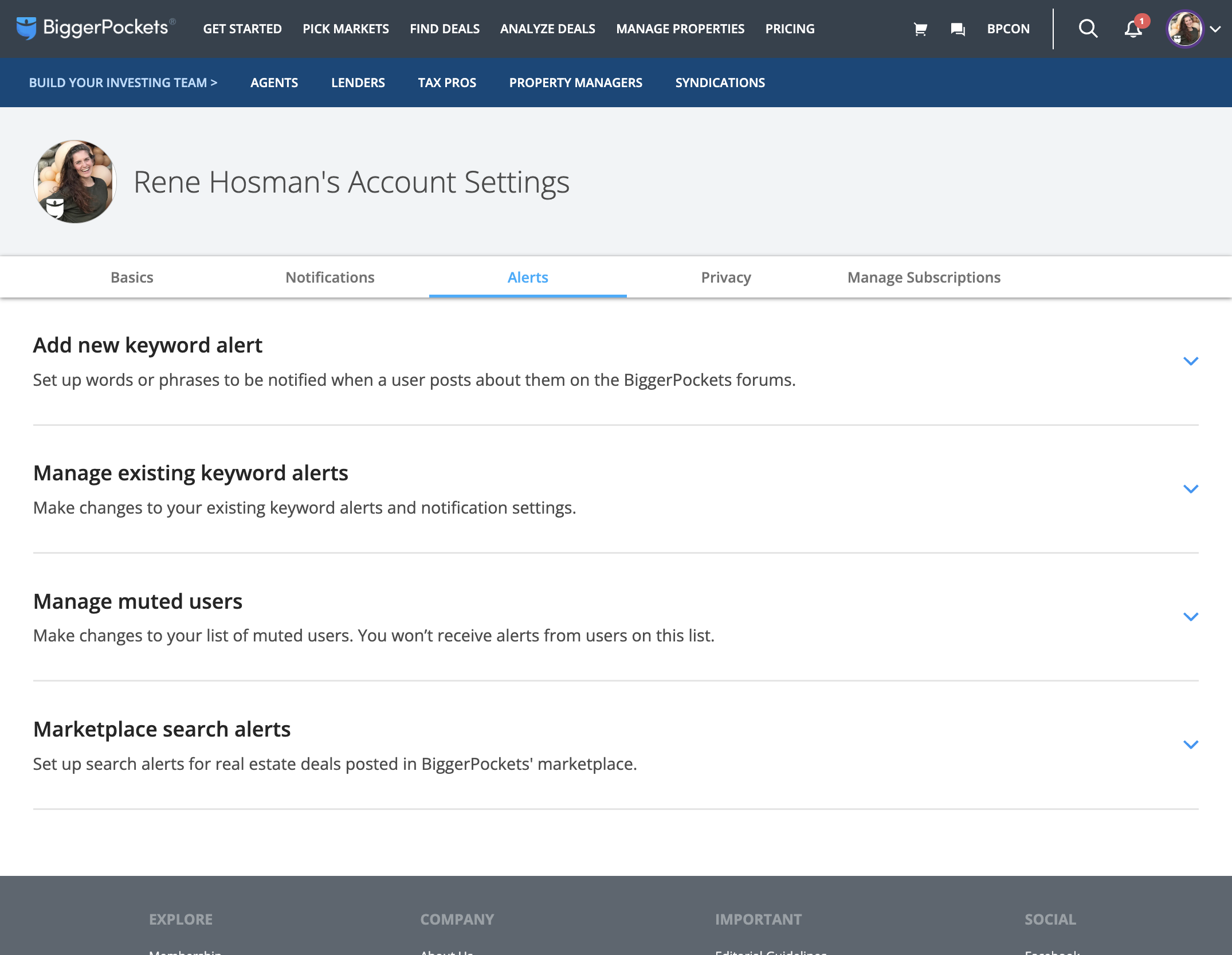Select the Alerts tab
The height and width of the screenshot is (955, 1232).
pos(528,277)
